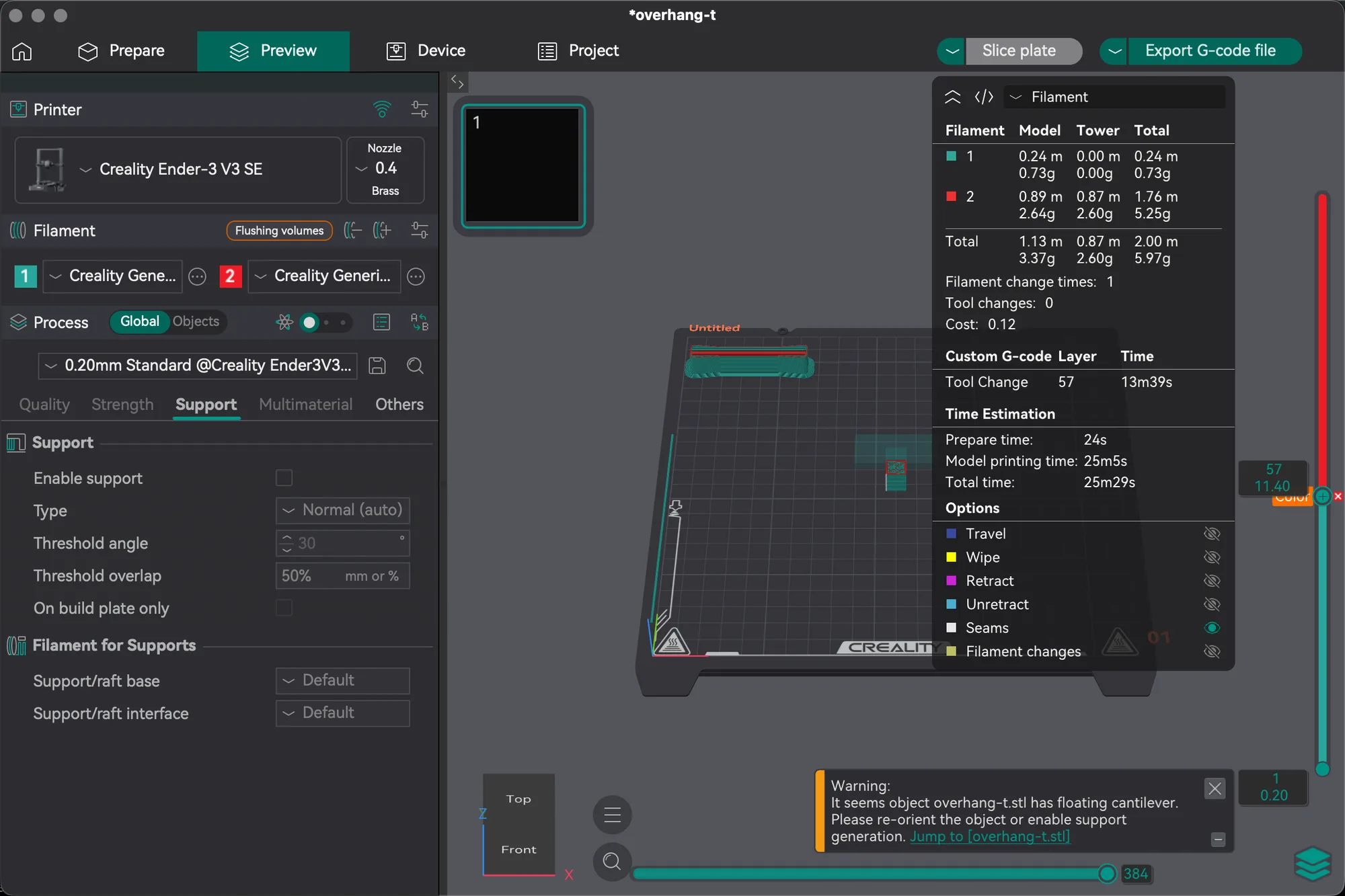Click the remove filament icon

point(353,231)
